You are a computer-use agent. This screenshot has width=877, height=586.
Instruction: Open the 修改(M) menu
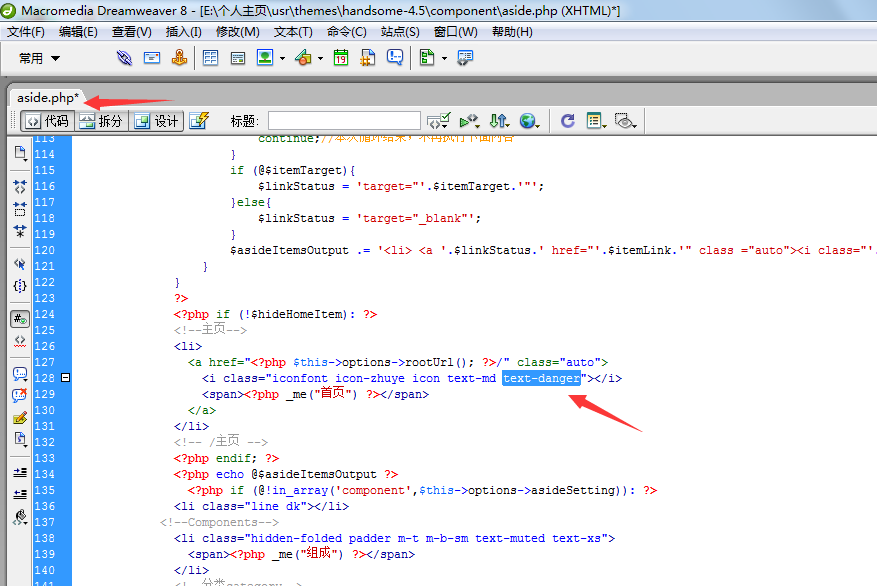[238, 32]
